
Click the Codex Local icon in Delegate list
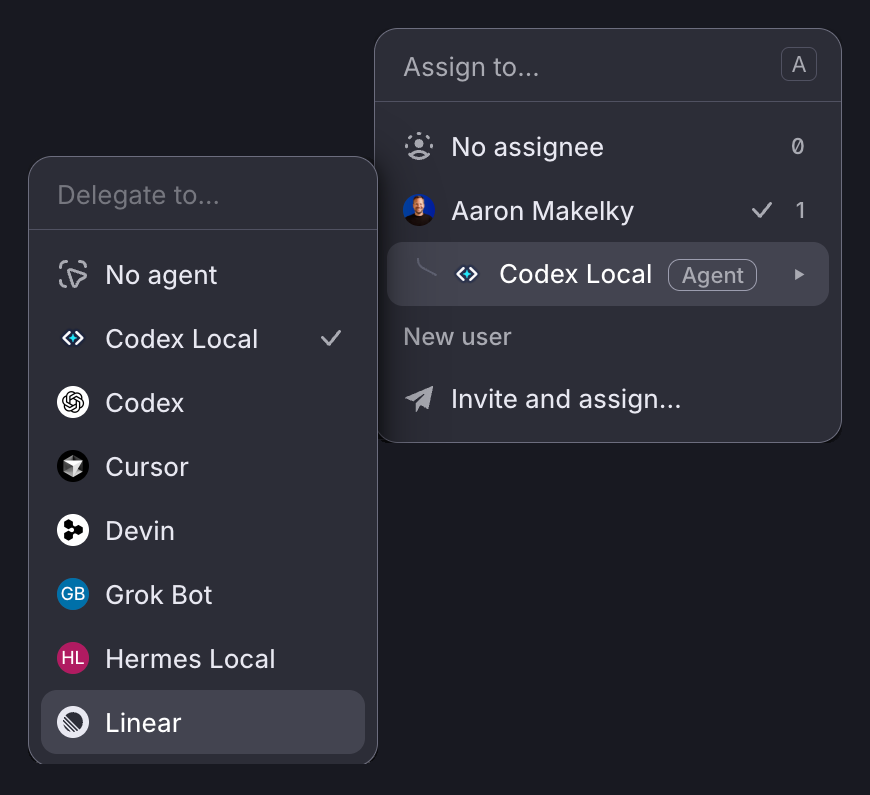[73, 338]
